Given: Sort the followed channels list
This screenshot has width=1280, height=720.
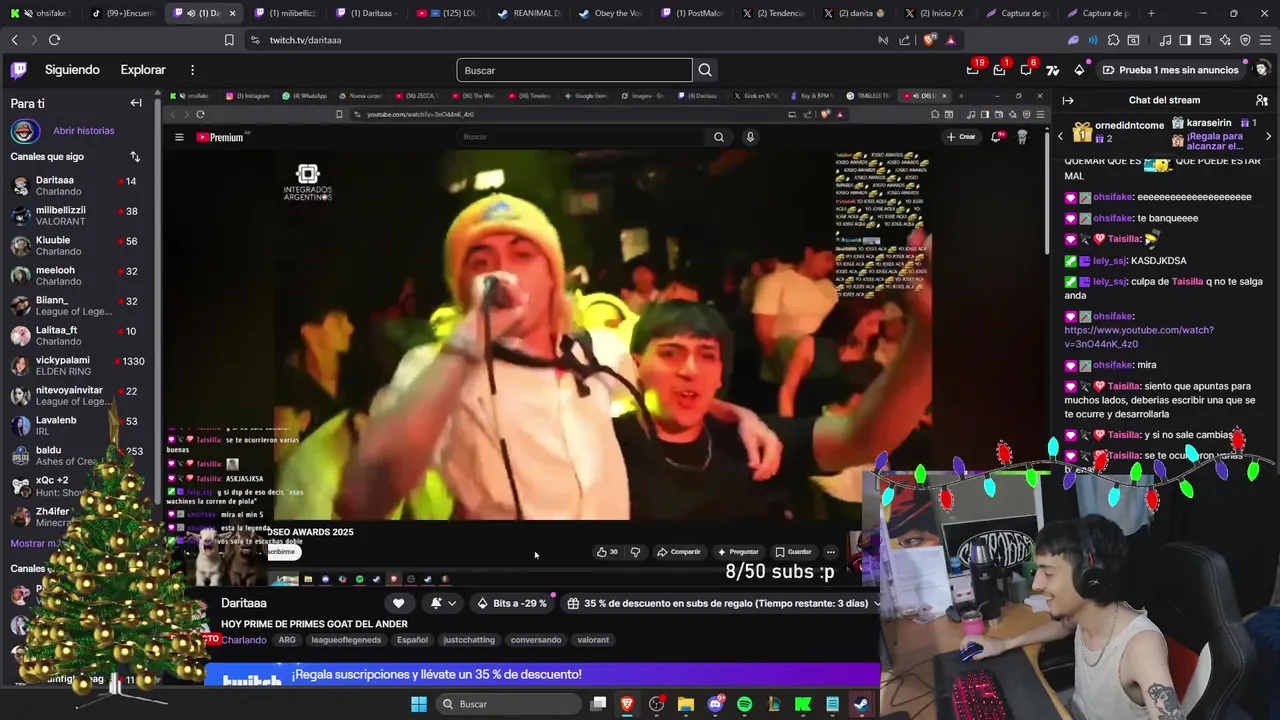Looking at the screenshot, I should [x=135, y=157].
